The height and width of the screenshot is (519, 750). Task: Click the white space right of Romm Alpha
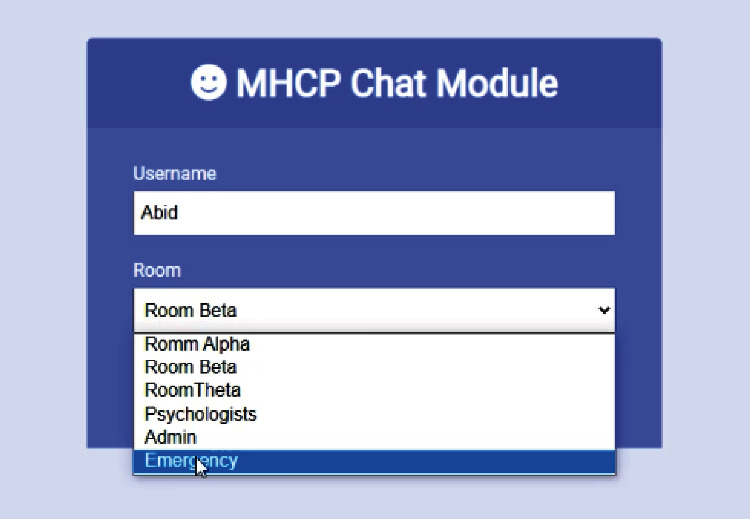coord(432,344)
